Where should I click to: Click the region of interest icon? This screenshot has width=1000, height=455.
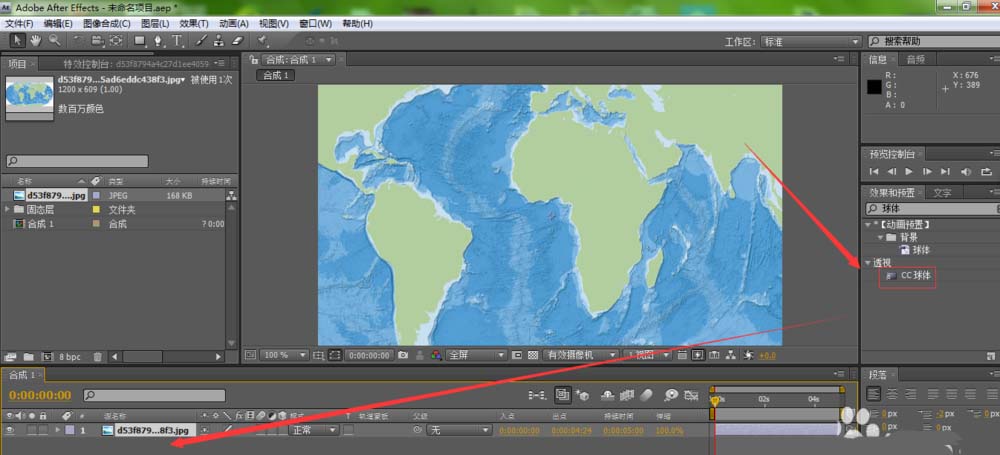517,355
